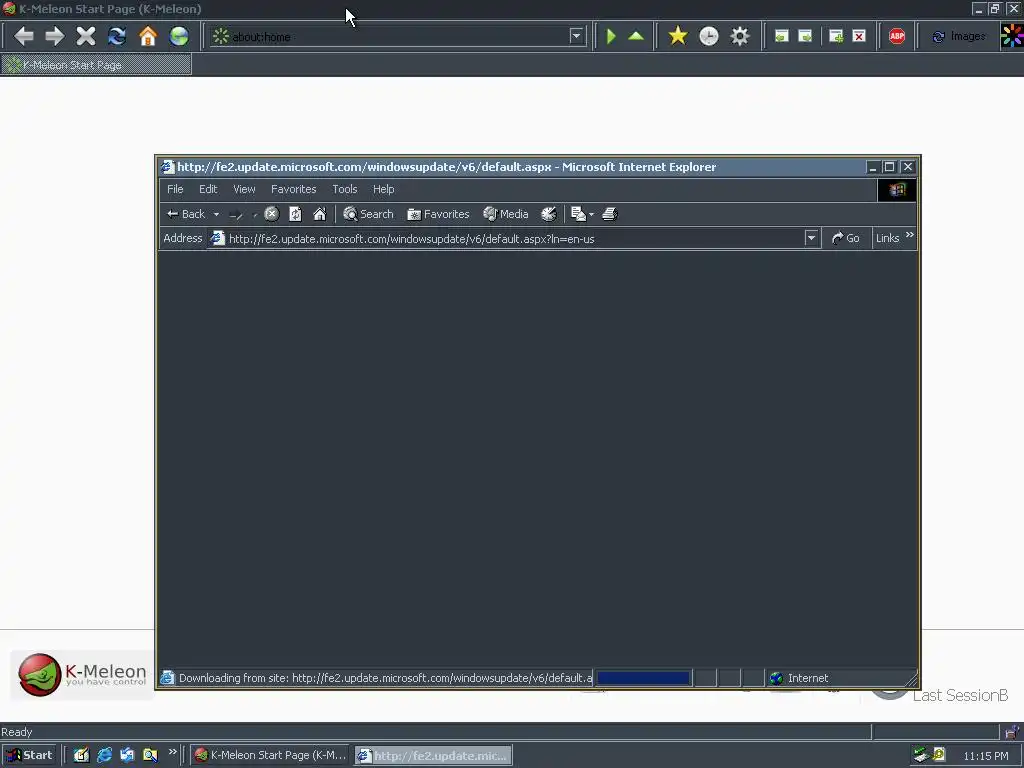Open preferences gear icon in K-Meleon

point(740,36)
